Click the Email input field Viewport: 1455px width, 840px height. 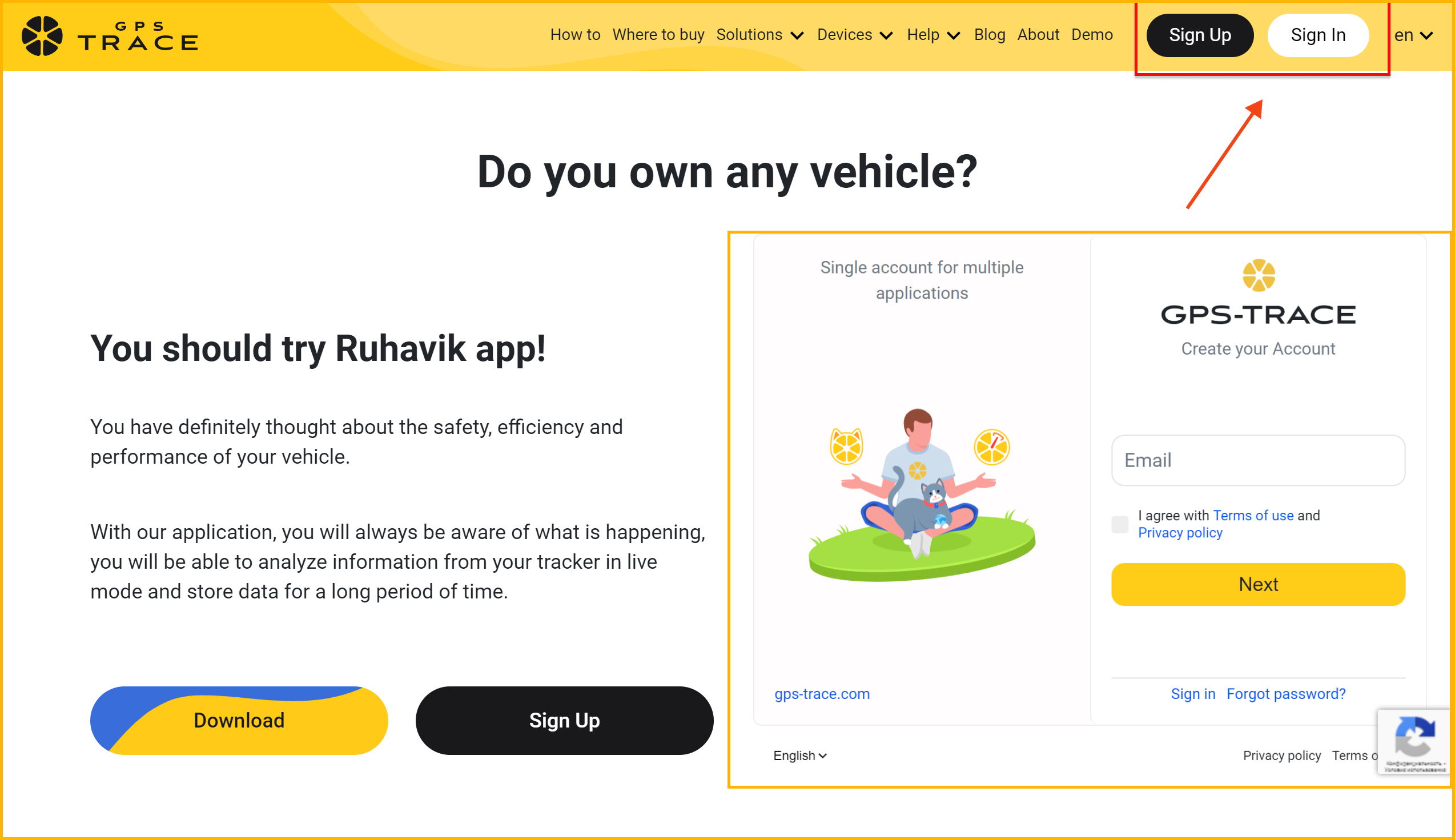click(x=1257, y=460)
